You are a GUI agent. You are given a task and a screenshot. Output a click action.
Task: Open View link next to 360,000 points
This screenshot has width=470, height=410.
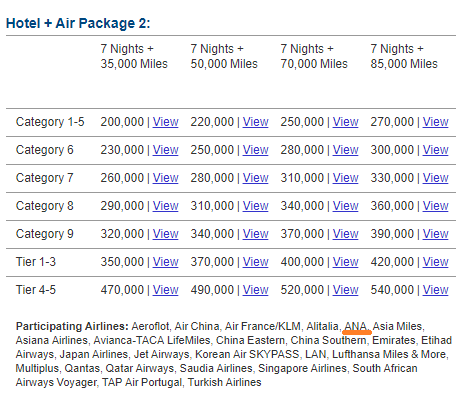click(435, 206)
